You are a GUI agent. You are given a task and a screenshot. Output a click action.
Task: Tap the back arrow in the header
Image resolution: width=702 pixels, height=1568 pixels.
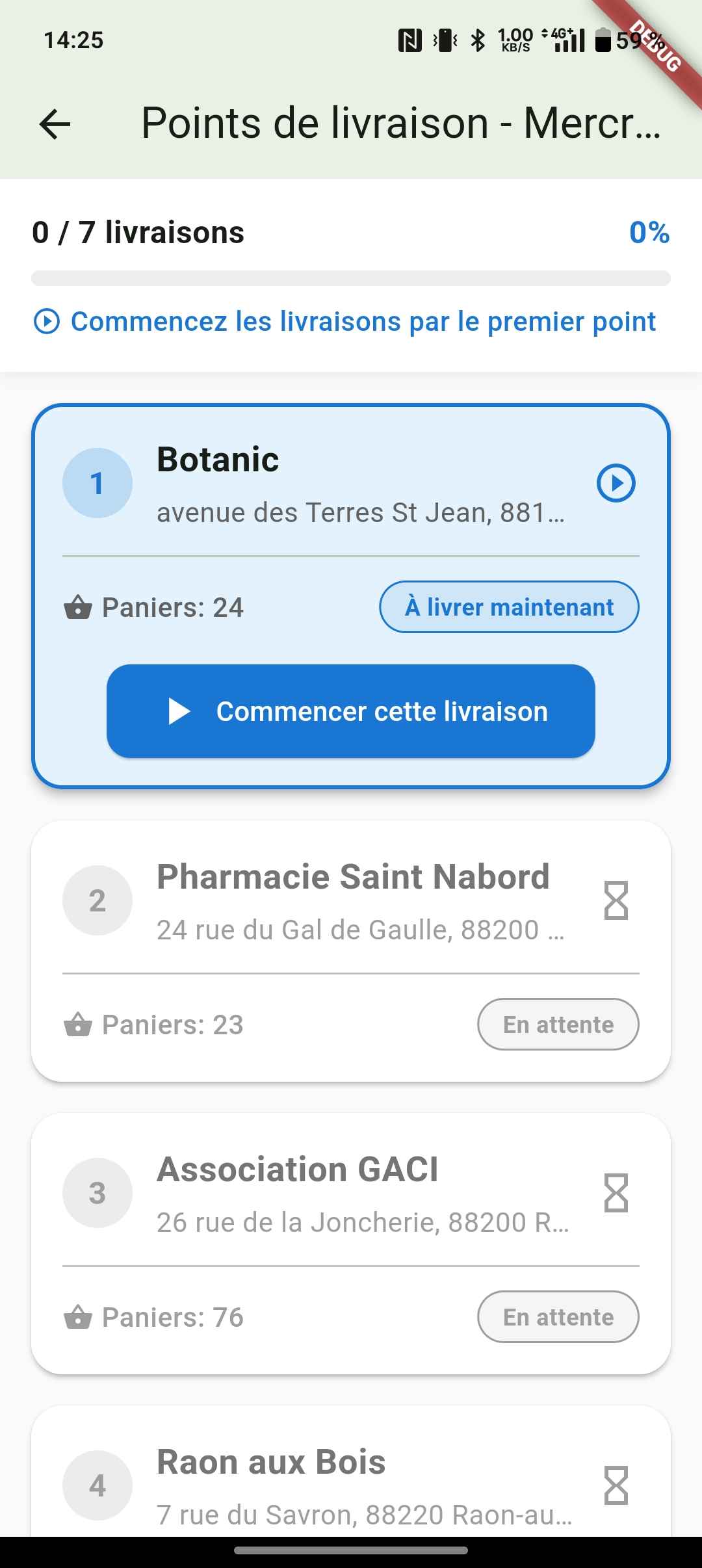pyautogui.click(x=55, y=124)
